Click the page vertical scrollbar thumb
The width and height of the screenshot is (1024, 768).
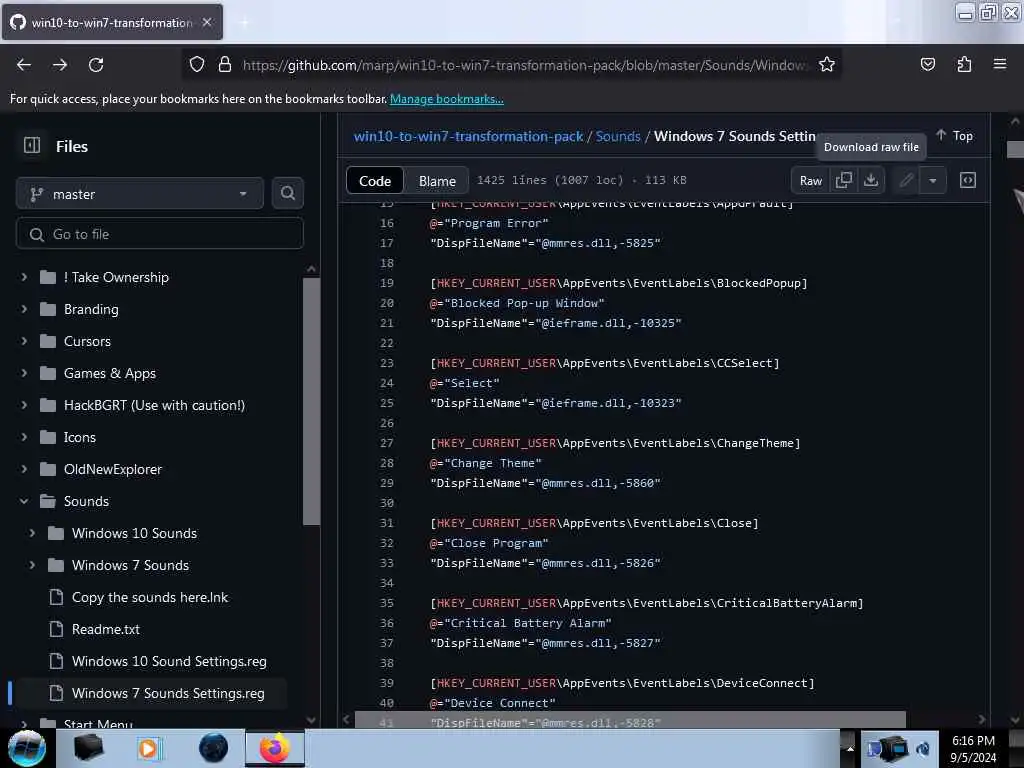(x=1015, y=149)
